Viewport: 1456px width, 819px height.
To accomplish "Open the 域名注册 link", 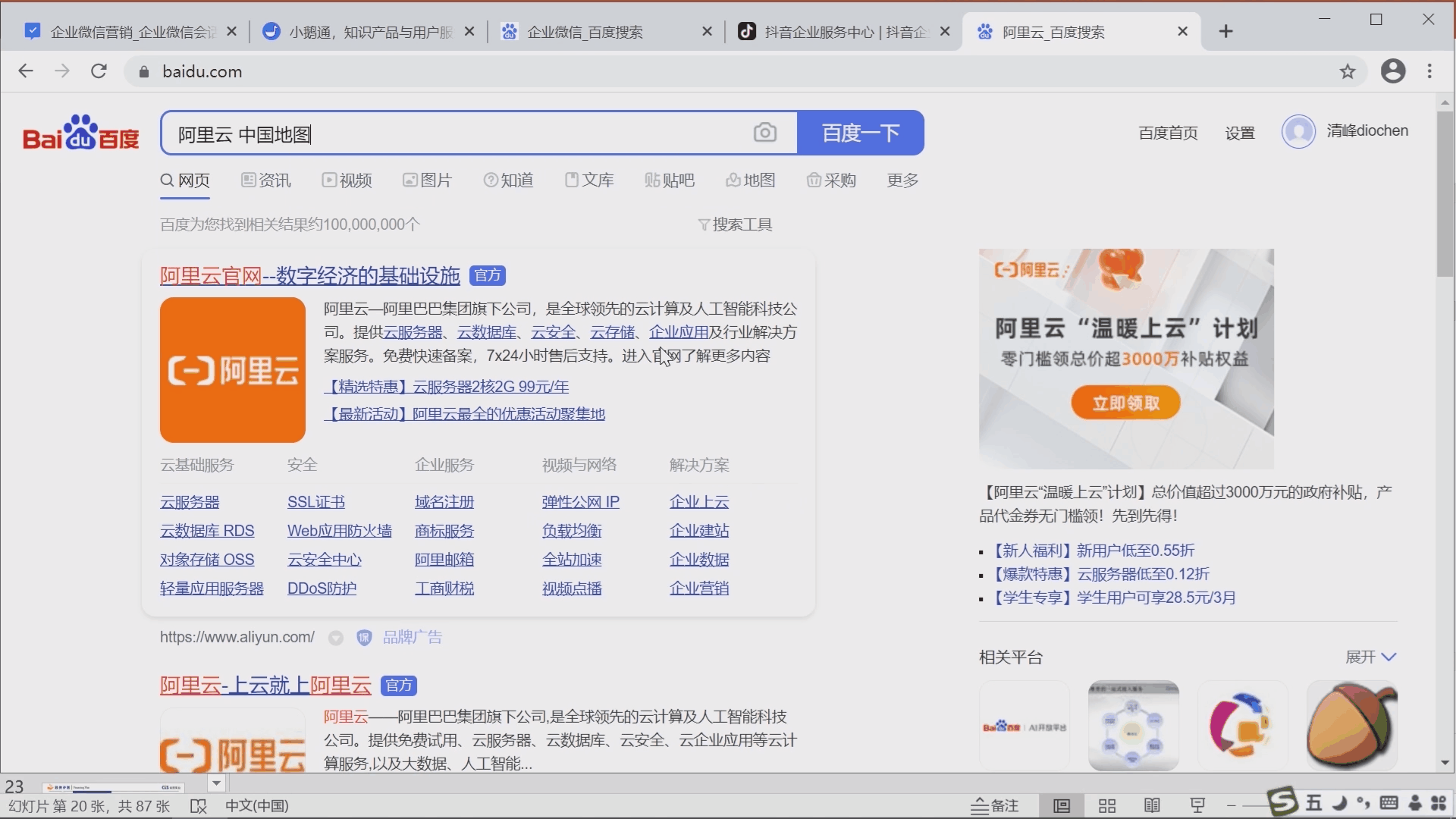I will 444,502.
